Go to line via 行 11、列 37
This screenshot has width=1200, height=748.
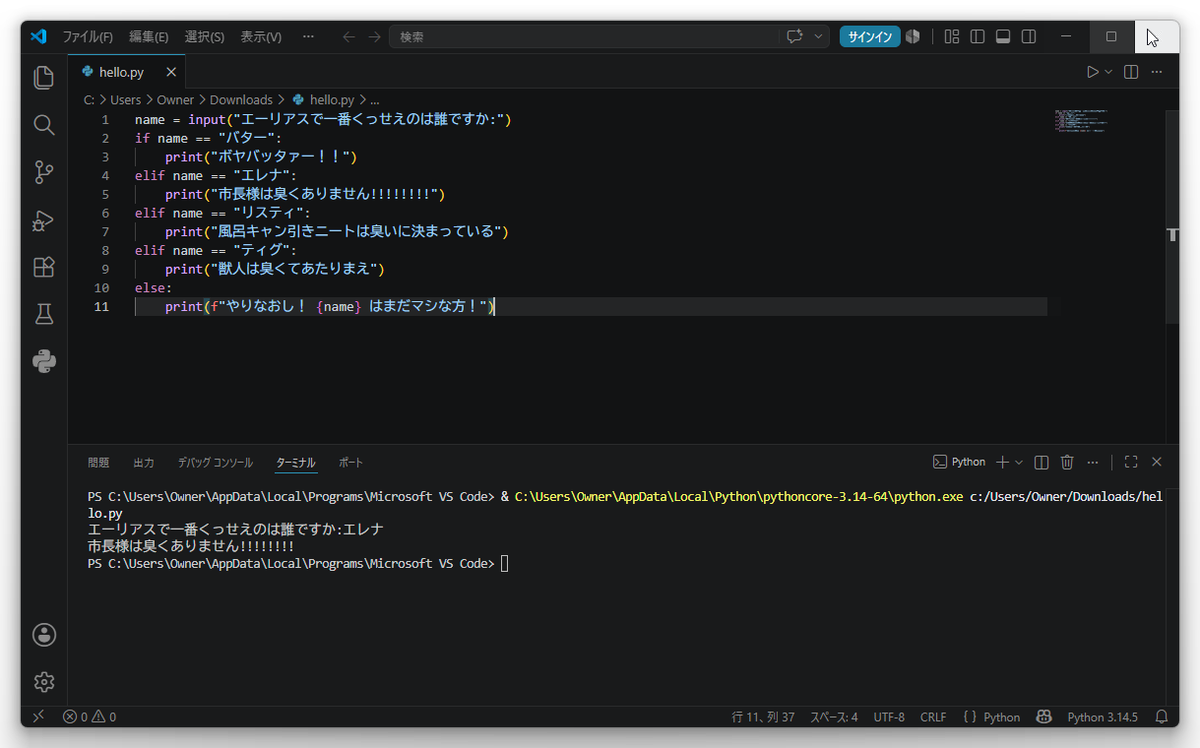[x=763, y=717]
